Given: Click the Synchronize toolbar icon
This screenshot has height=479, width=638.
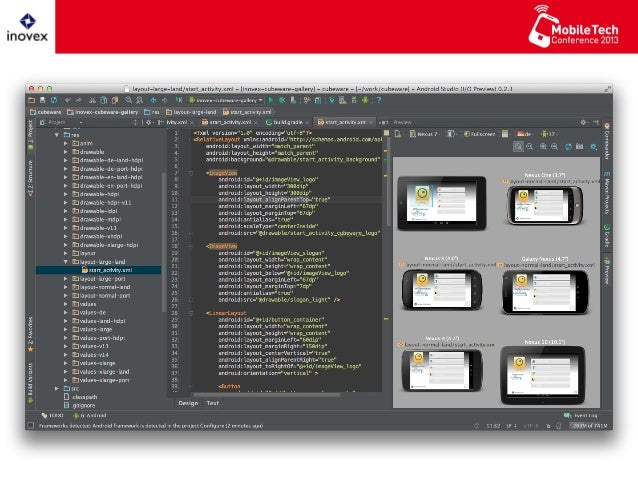Looking at the screenshot, I should click(54, 100).
